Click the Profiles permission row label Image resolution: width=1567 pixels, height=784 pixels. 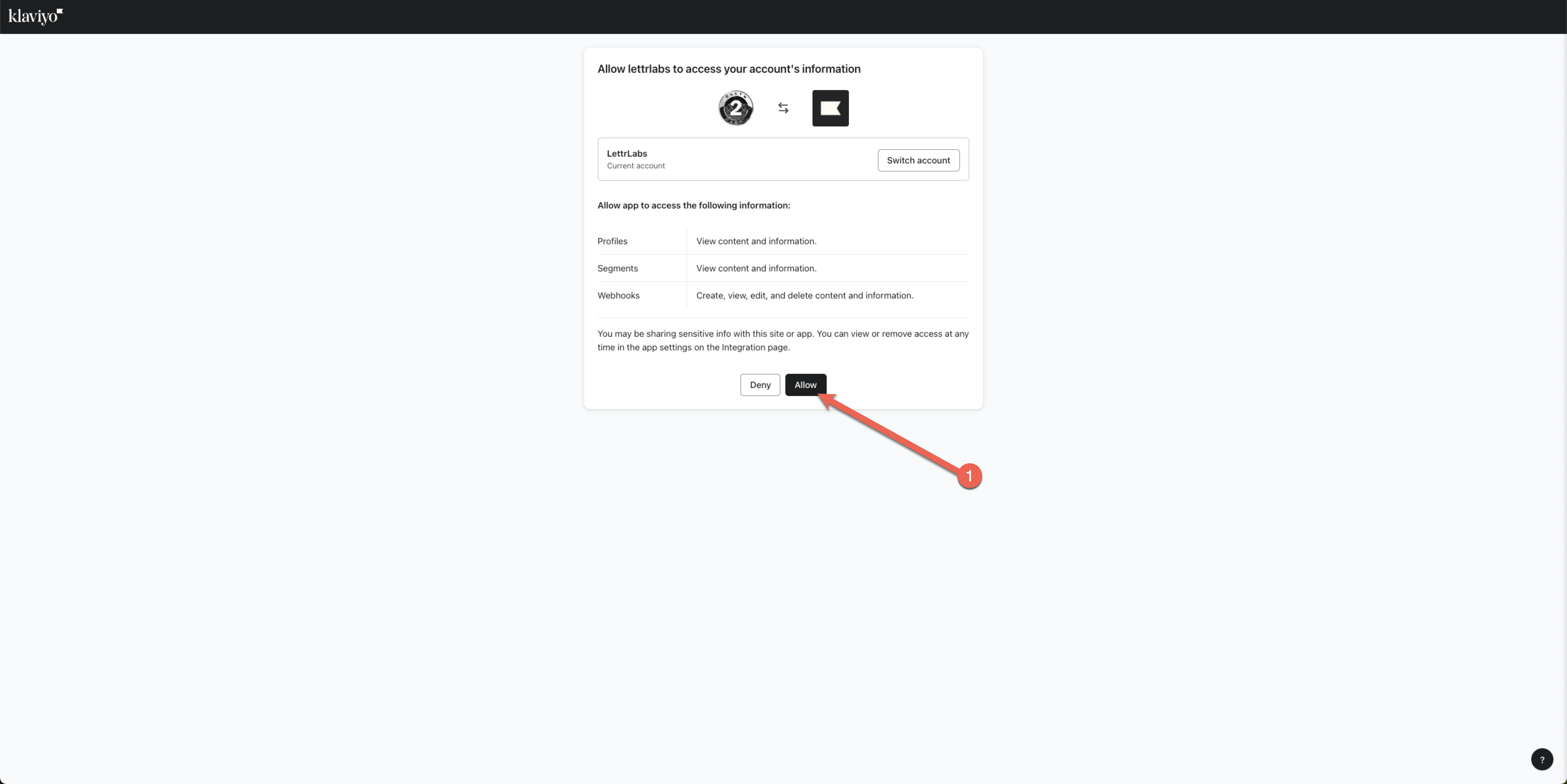[612, 241]
